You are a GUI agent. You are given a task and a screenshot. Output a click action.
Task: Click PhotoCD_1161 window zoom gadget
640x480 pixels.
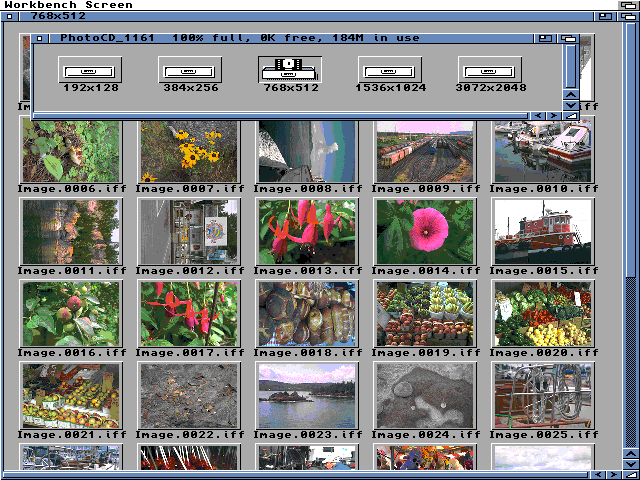click(x=545, y=38)
